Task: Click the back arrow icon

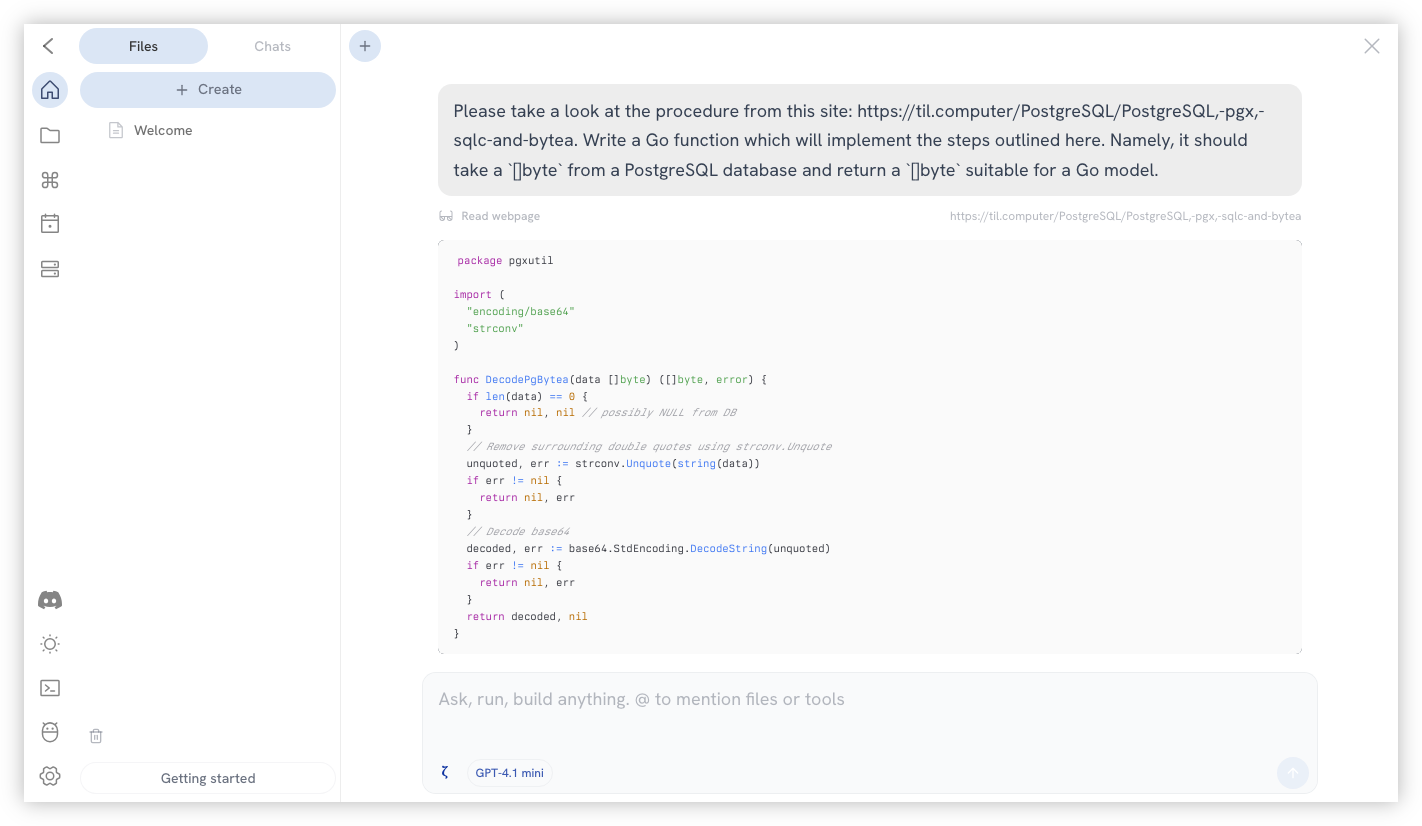Action: tap(48, 46)
